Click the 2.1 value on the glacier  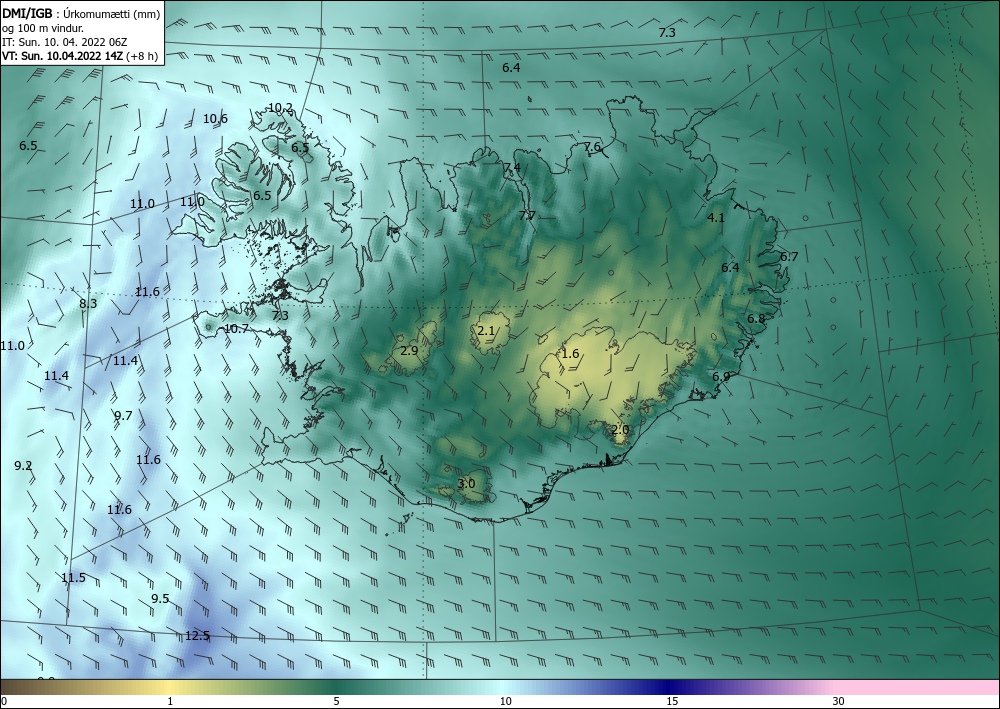(486, 330)
